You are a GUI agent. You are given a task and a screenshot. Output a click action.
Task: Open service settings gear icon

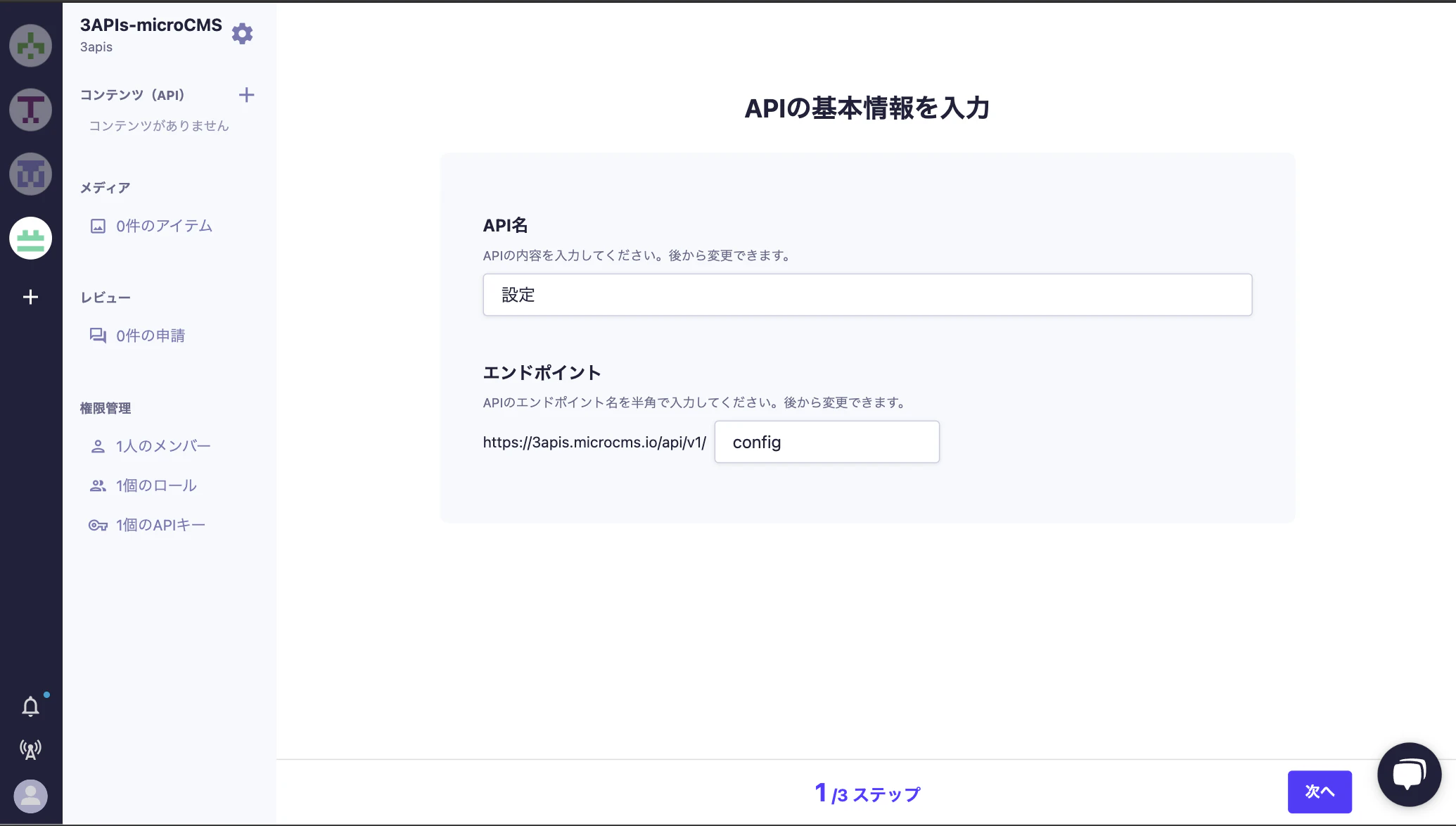(x=242, y=34)
